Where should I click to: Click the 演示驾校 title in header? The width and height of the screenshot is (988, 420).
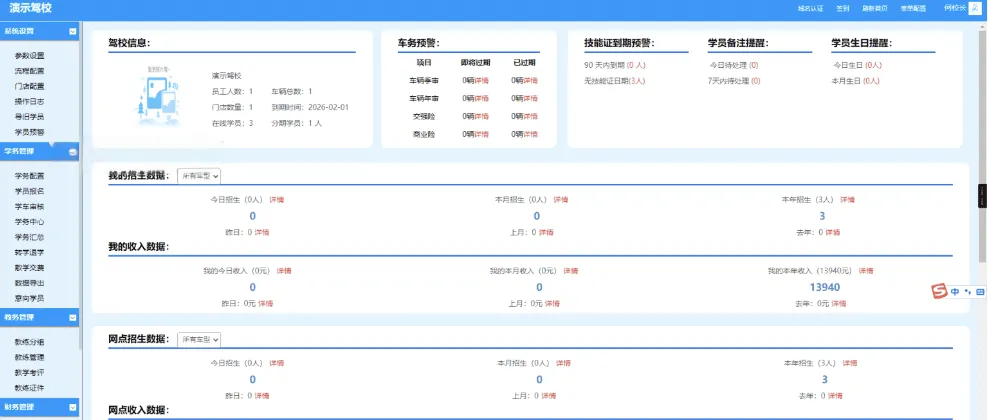tap(31, 9)
